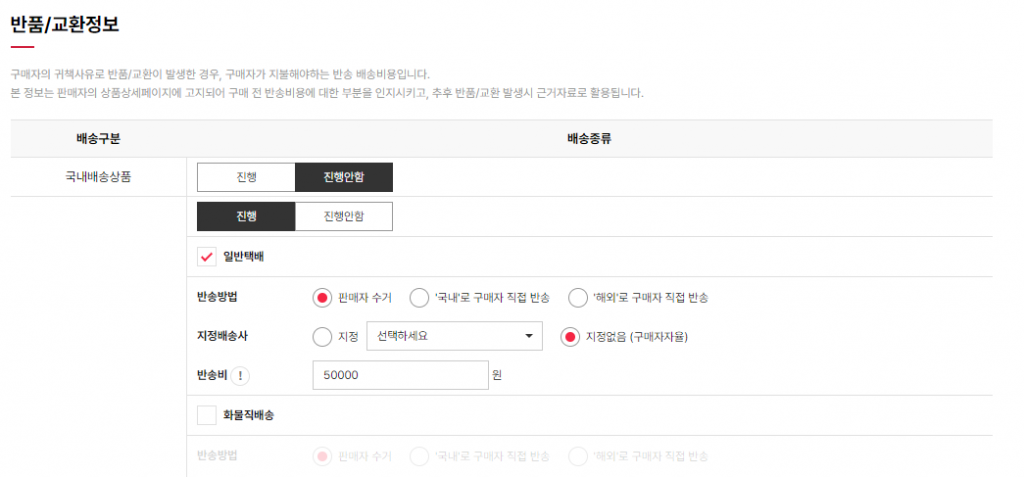Click 진행안함 in the 국내배송상품 row
Viewport: 1024px width, 477px height.
click(344, 177)
